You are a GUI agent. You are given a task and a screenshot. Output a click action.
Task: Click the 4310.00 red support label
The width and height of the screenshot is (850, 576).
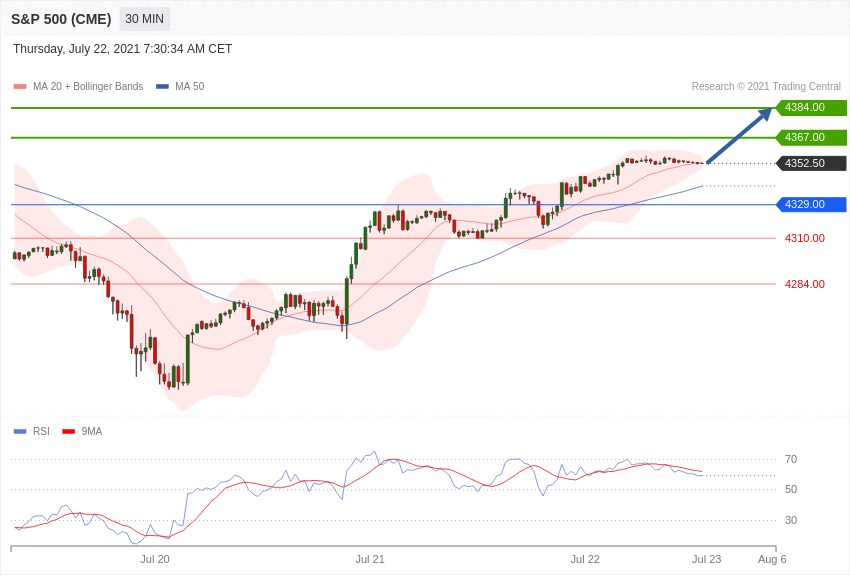(x=805, y=238)
